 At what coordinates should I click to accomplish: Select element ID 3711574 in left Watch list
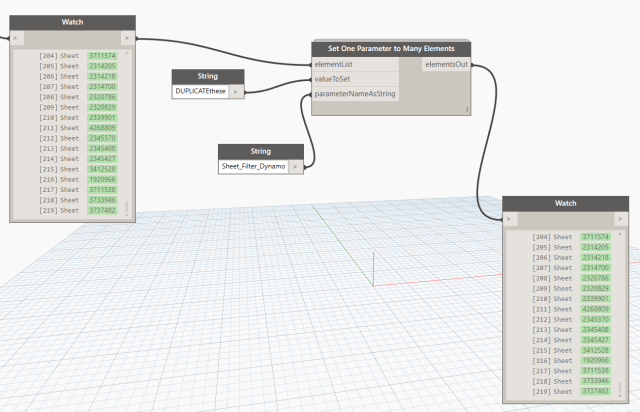pyautogui.click(x=103, y=56)
